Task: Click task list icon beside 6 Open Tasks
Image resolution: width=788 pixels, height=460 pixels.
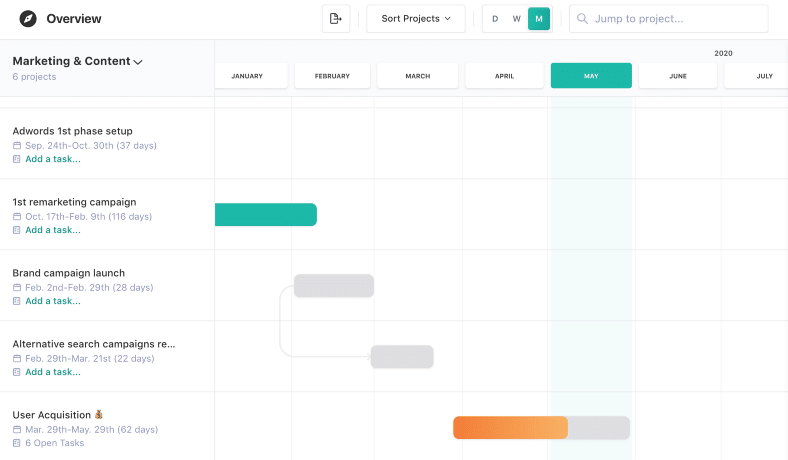Action: coord(17,442)
